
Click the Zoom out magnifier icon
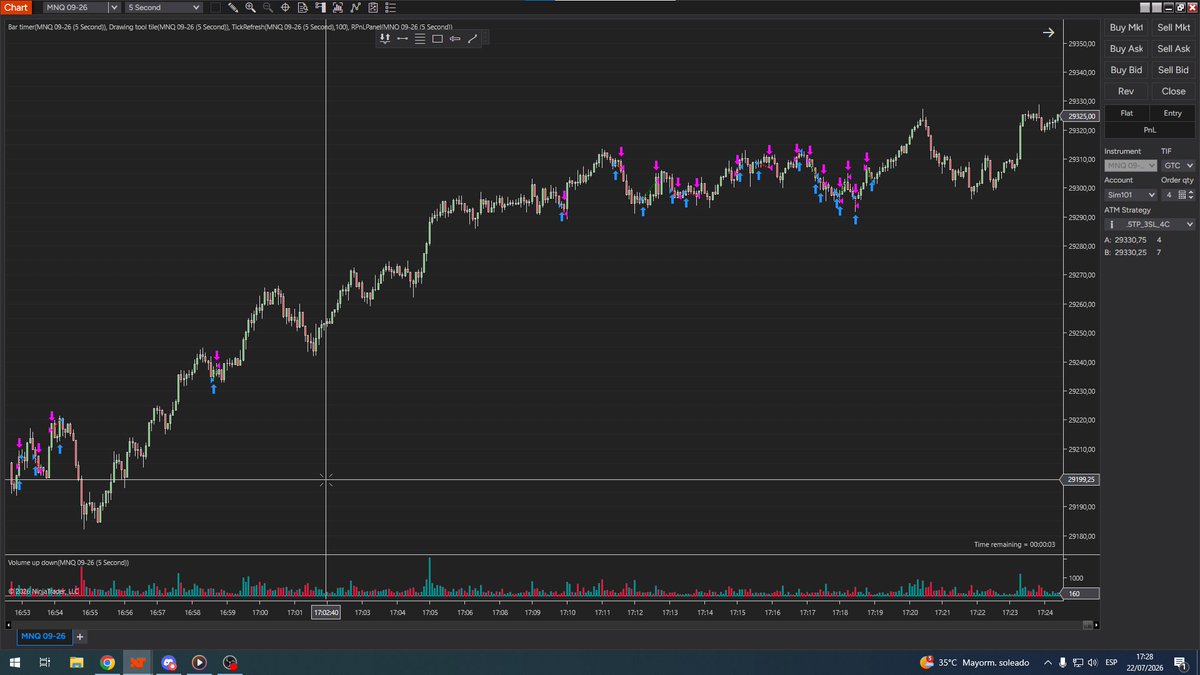tap(267, 7)
